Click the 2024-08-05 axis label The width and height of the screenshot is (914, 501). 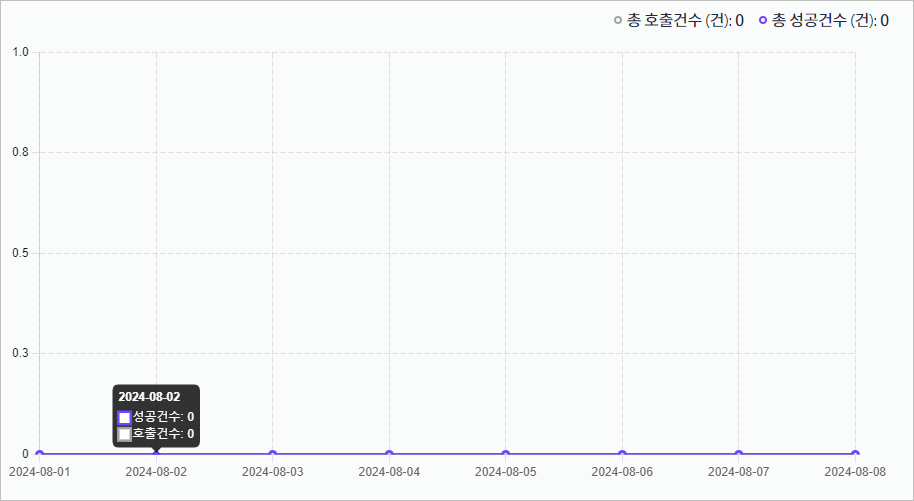[x=506, y=472]
